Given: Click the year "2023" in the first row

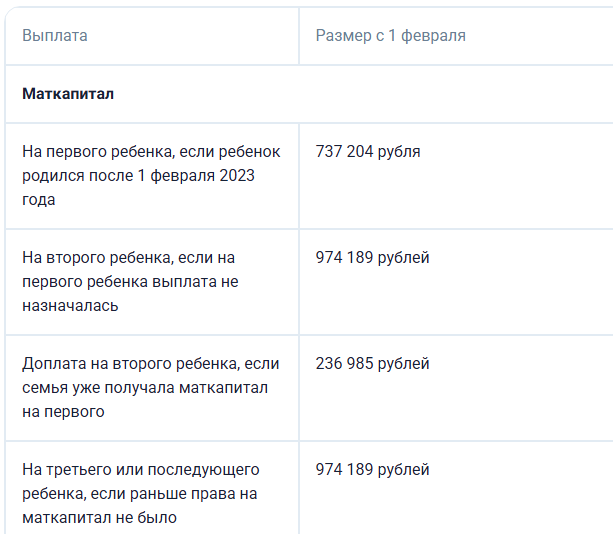Looking at the screenshot, I should [237, 176].
